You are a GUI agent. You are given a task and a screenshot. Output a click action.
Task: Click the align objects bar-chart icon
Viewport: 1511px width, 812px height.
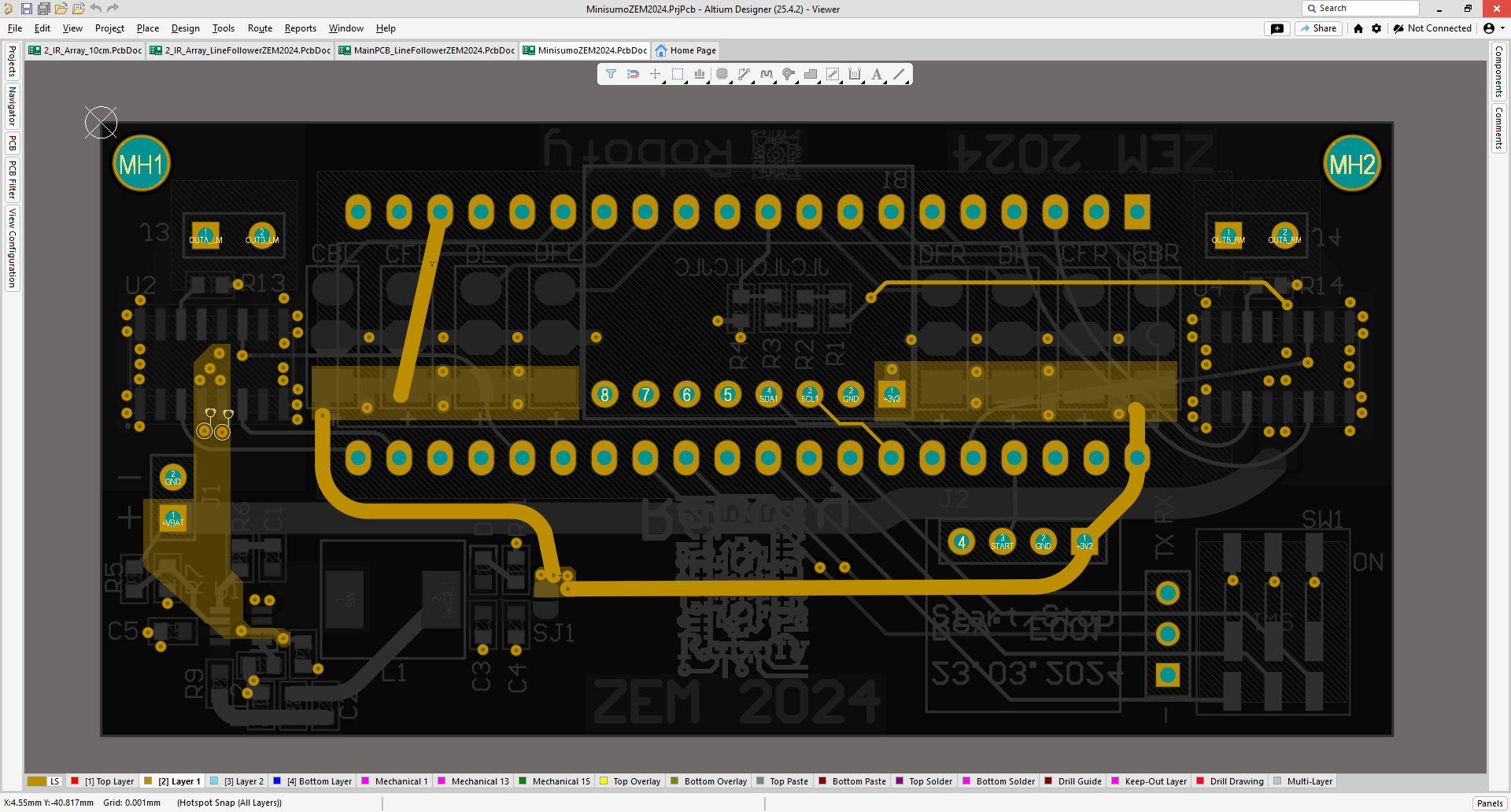click(699, 74)
